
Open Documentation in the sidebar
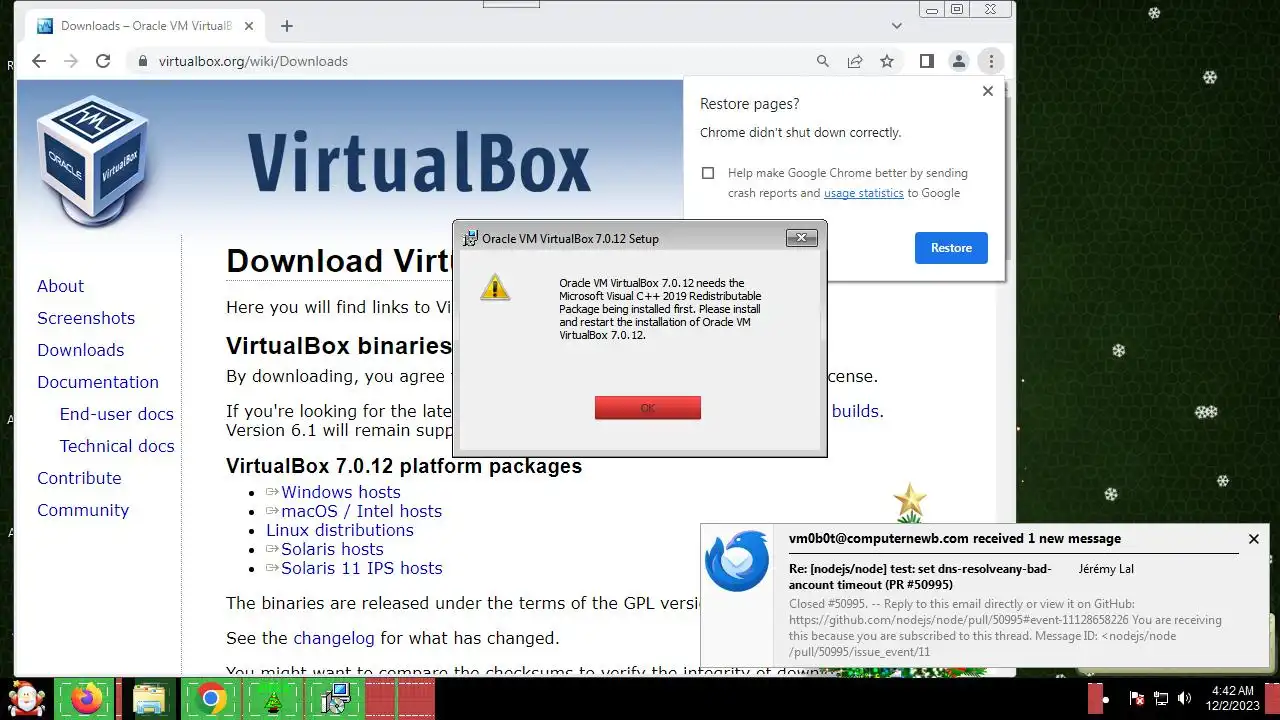(x=98, y=382)
